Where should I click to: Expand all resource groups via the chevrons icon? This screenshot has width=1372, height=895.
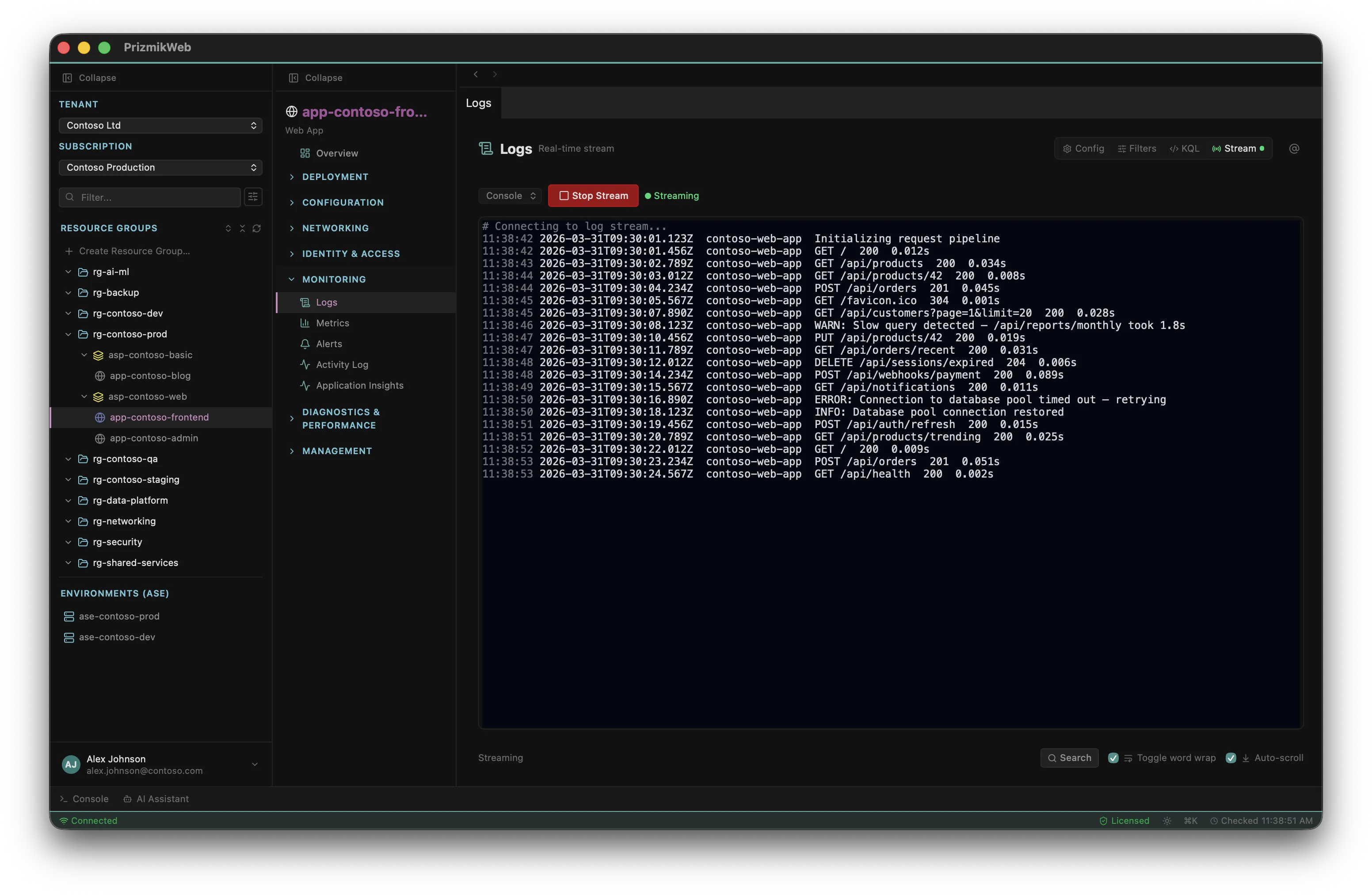[x=228, y=228]
